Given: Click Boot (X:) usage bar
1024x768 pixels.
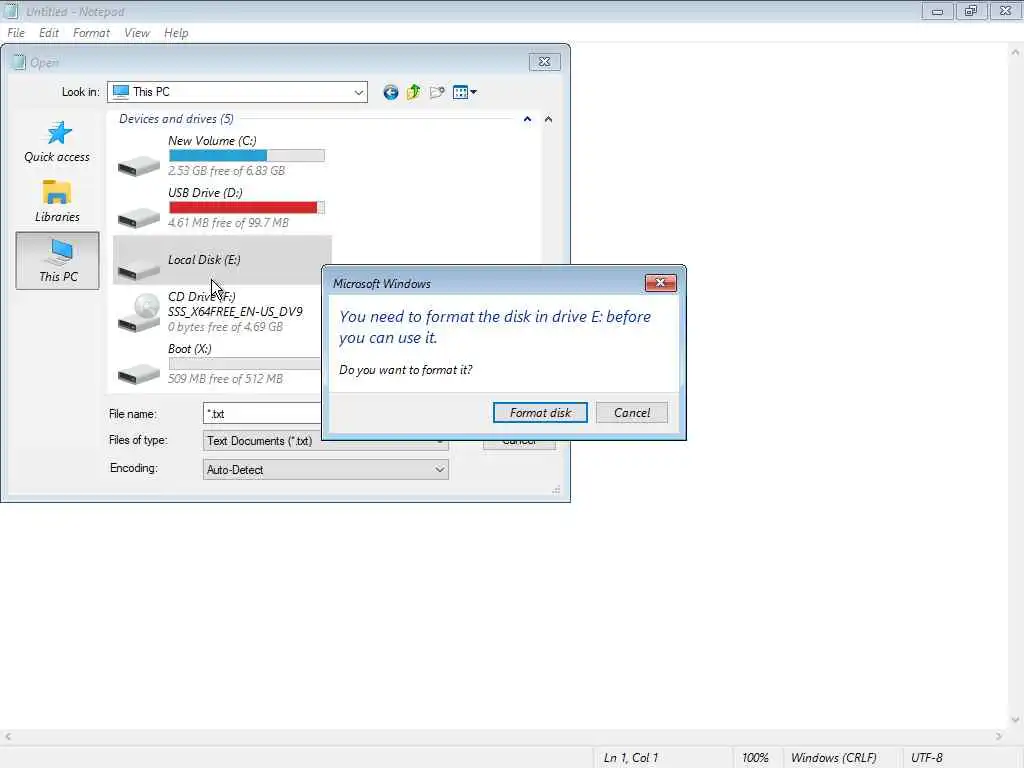Looking at the screenshot, I should point(244,364).
